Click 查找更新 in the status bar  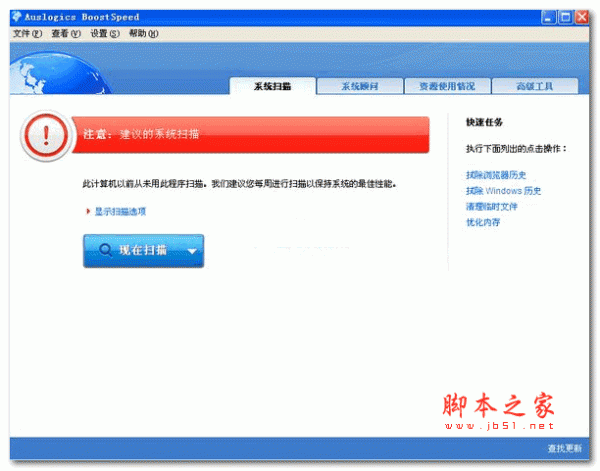(x=565, y=448)
